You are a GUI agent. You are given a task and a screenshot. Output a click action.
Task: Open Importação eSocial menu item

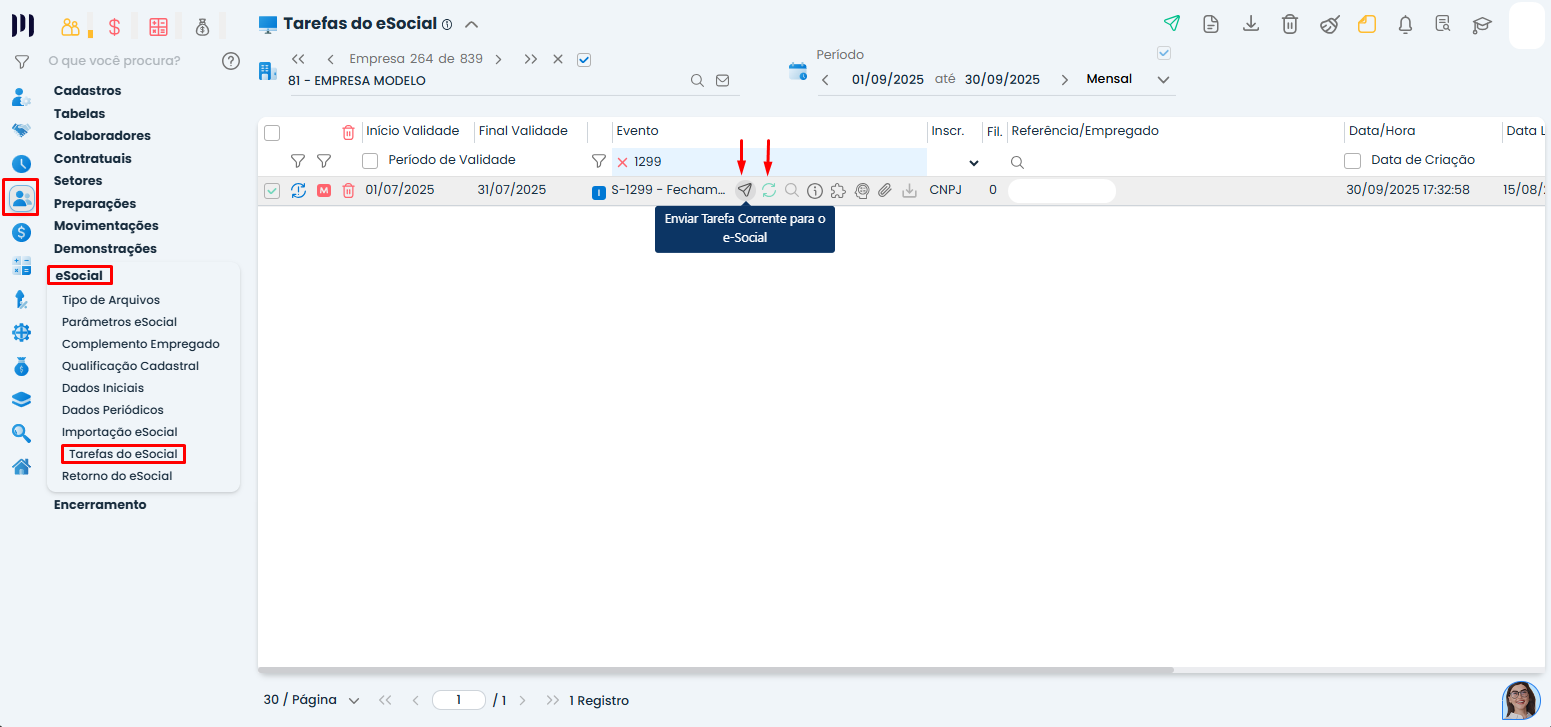click(x=120, y=432)
